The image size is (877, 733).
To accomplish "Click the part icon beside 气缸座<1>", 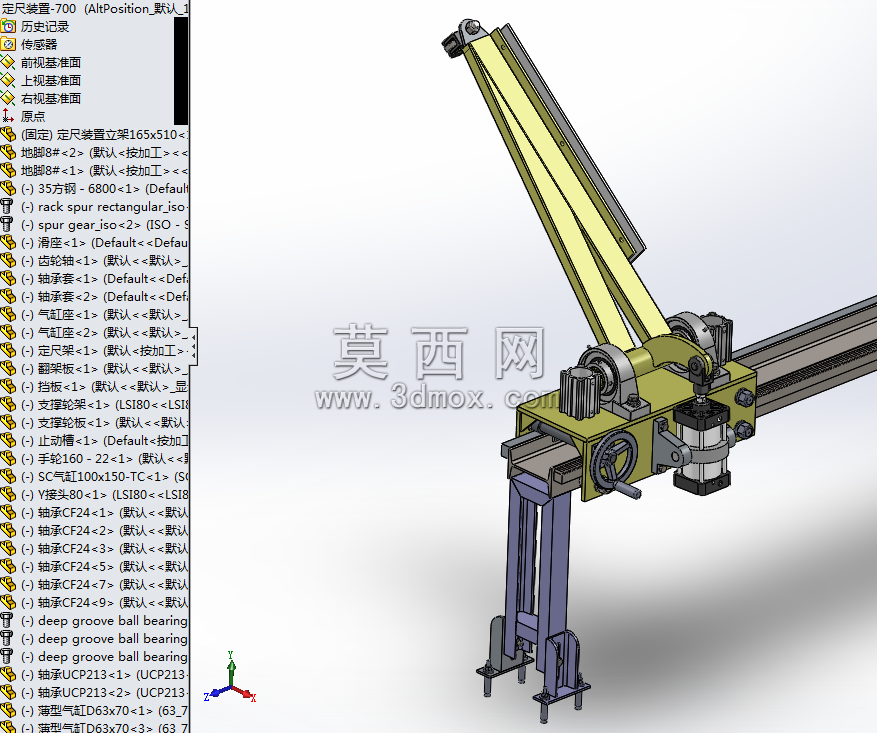I will pos(8,314).
